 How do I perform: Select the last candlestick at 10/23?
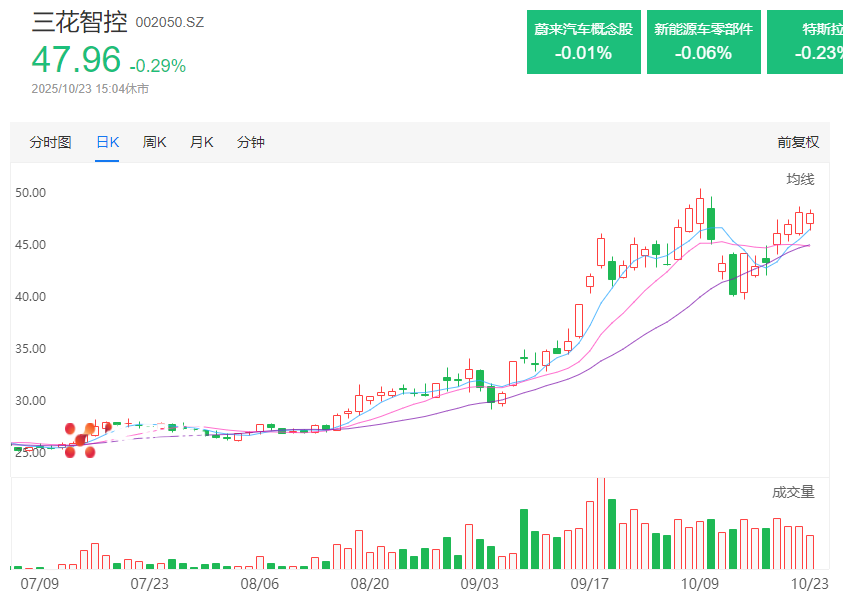click(x=810, y=217)
